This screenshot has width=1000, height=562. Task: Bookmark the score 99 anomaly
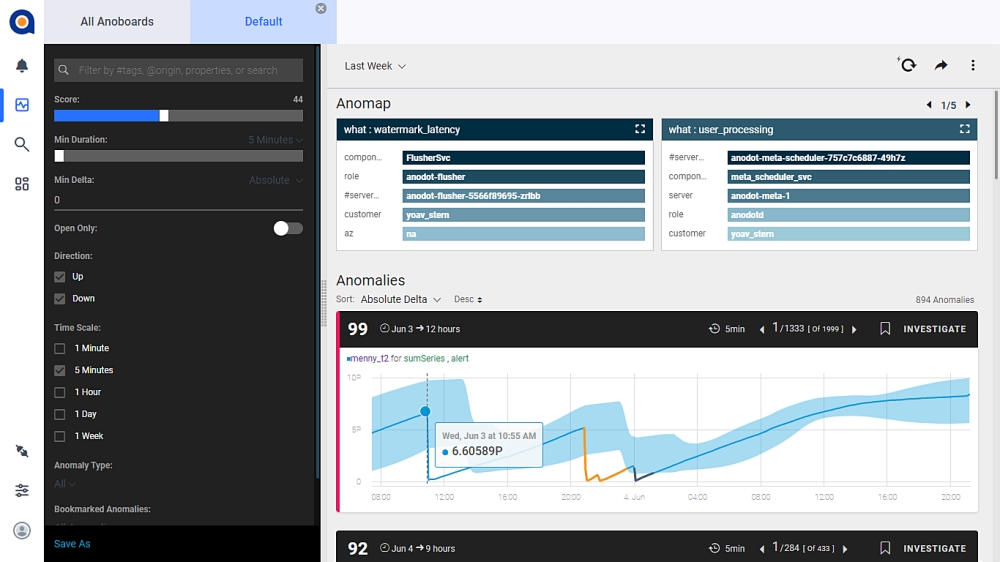tap(885, 329)
